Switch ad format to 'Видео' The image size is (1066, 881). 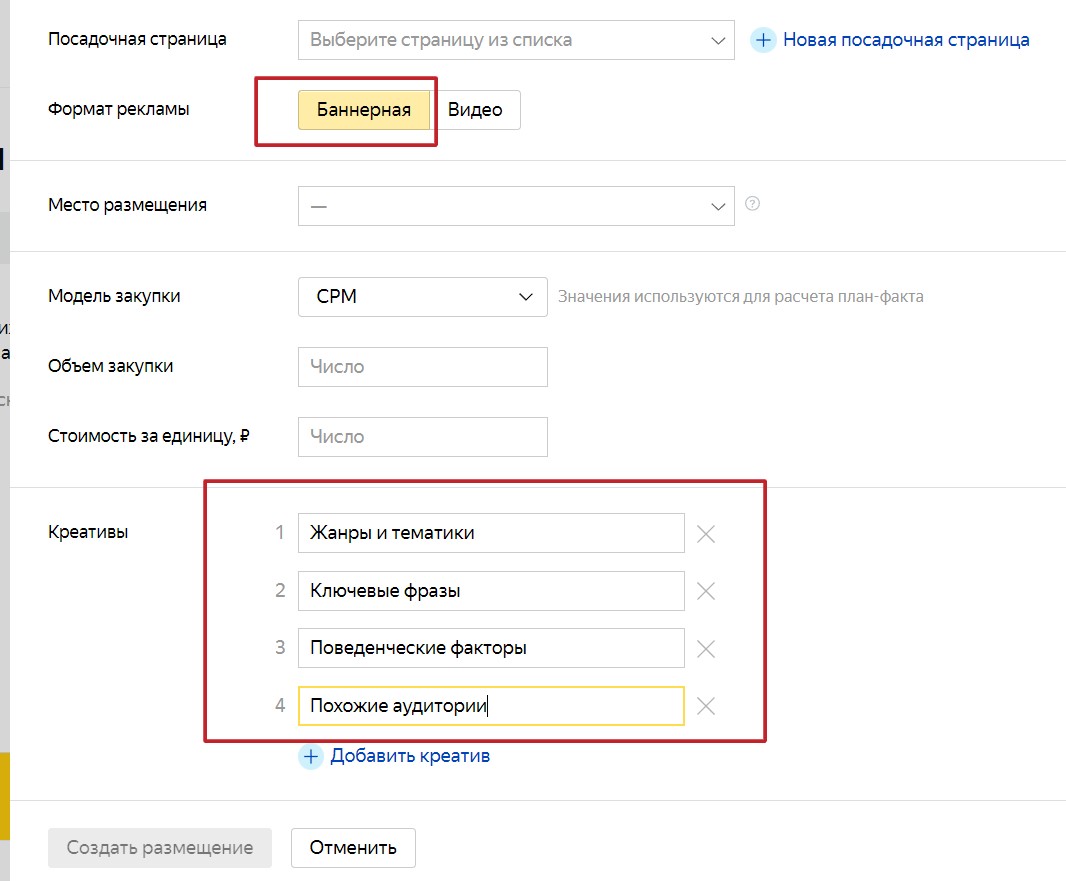[475, 110]
